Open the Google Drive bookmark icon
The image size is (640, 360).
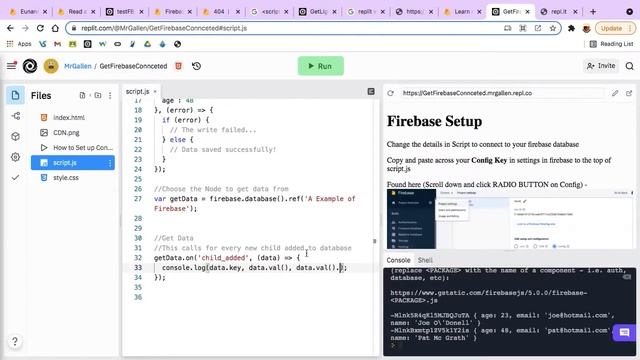point(147,44)
